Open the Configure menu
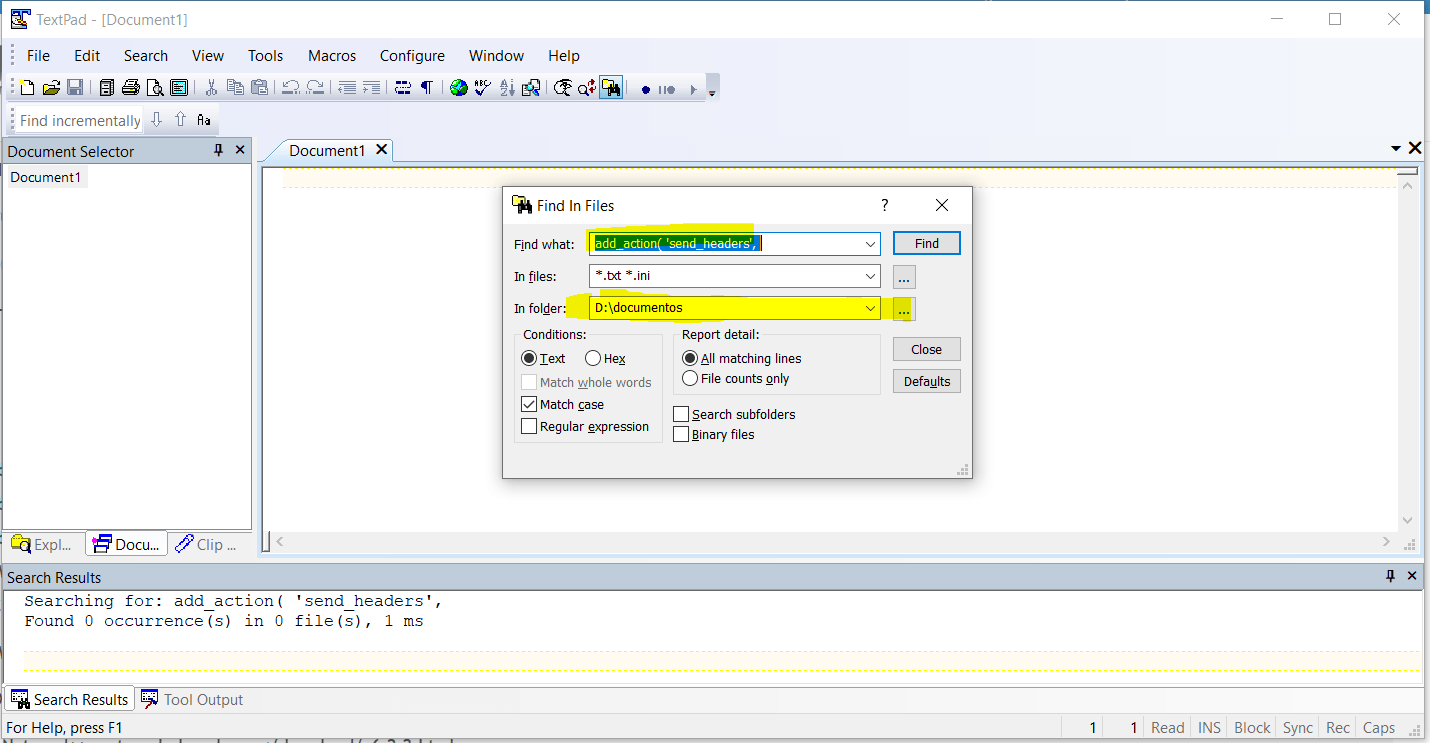 point(412,56)
